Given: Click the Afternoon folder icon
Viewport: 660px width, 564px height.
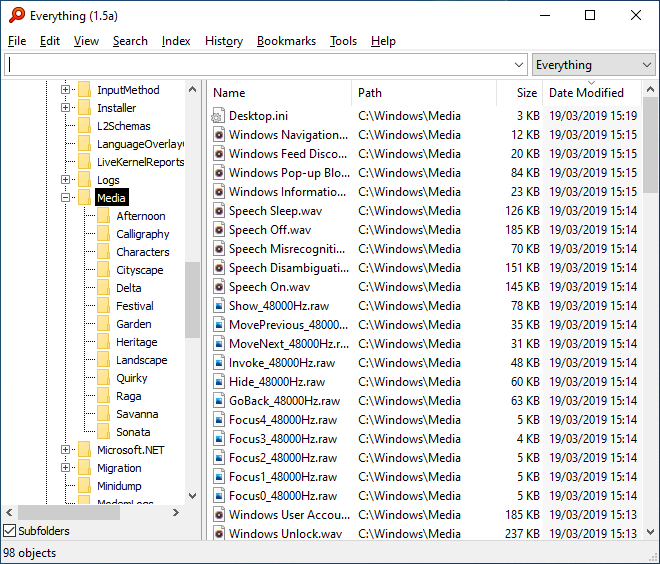Looking at the screenshot, I should click(104, 216).
